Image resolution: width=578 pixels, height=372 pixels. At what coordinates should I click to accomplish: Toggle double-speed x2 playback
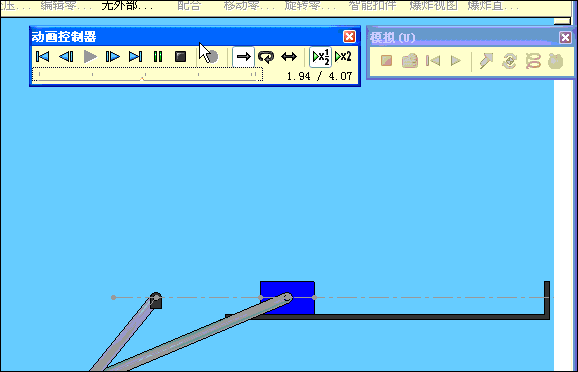pos(343,57)
